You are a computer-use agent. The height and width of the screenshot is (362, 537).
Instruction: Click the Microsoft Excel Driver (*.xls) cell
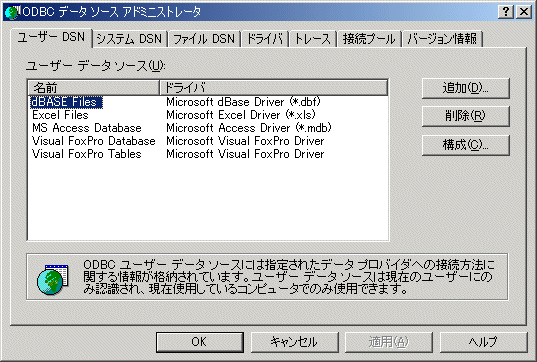pyautogui.click(x=241, y=115)
